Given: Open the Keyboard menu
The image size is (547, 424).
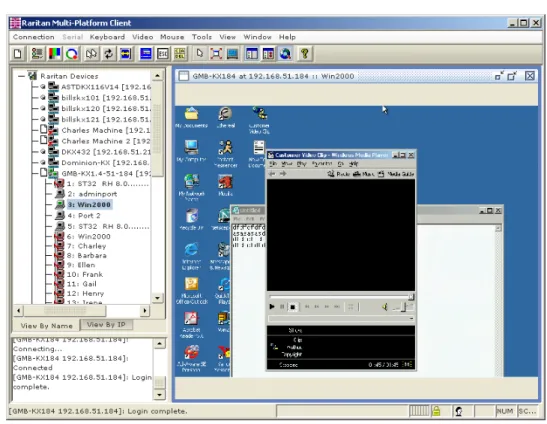Looking at the screenshot, I should coord(107,37).
